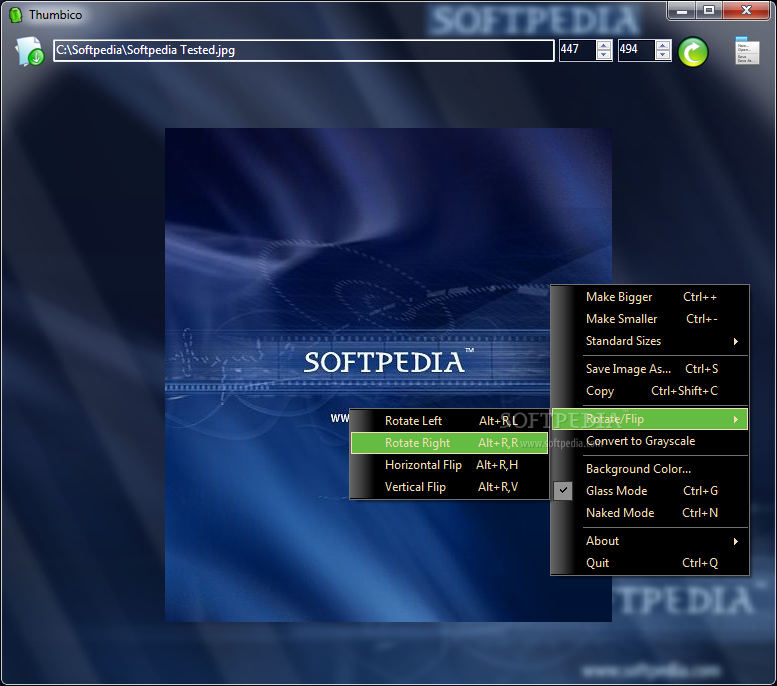The image size is (777, 686).
Task: Select Vertical Flip in submenu
Action: coord(449,487)
